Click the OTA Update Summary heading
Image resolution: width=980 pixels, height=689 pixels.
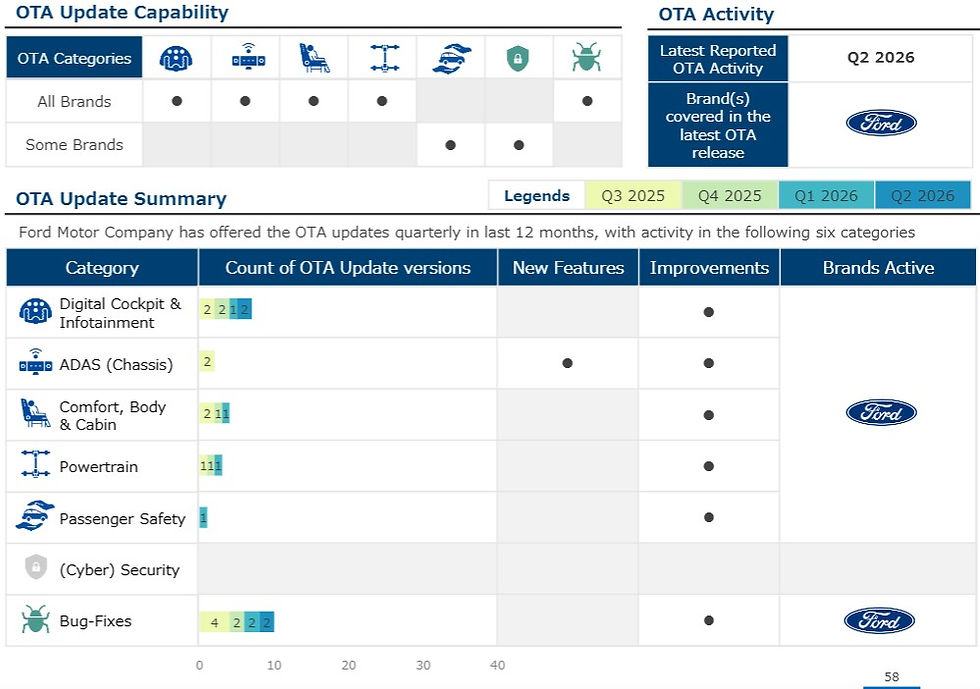(x=121, y=199)
